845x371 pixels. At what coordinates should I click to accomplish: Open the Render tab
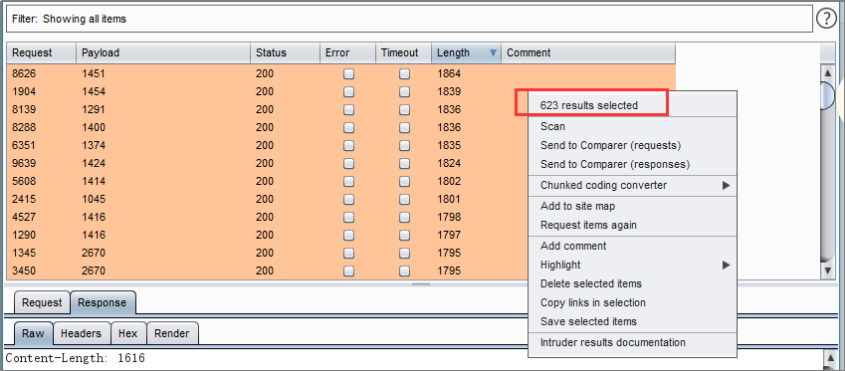click(x=172, y=333)
